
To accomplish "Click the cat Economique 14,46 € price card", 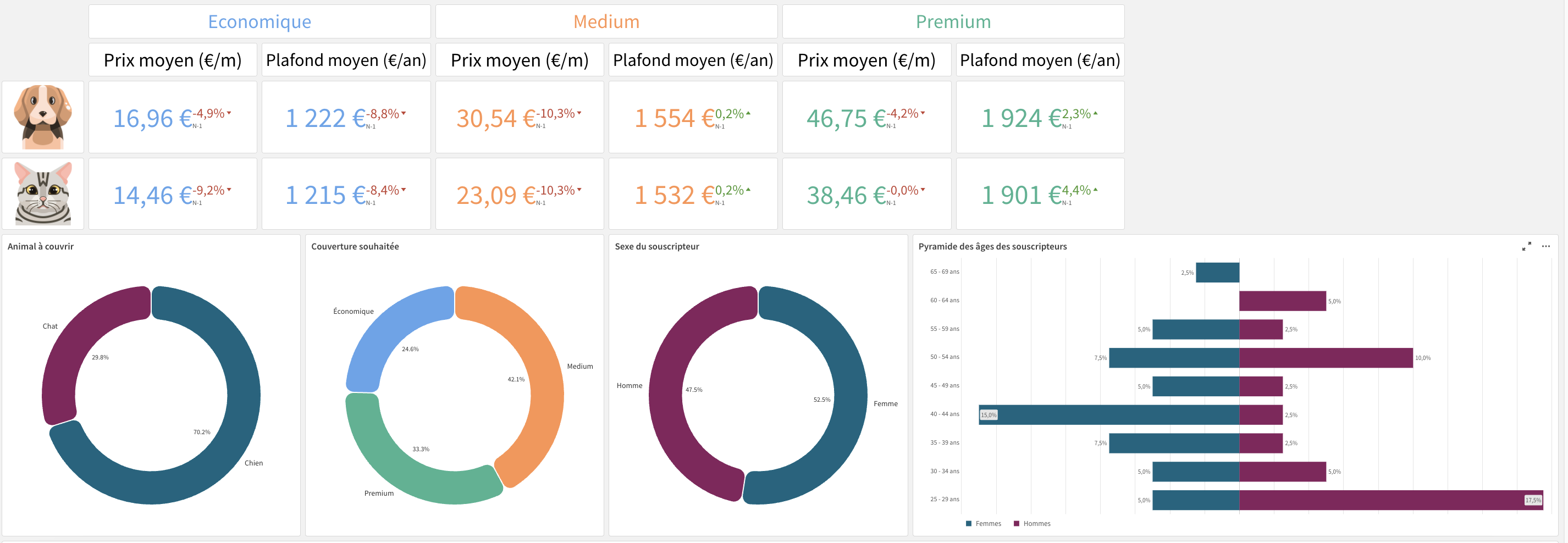I will (173, 193).
